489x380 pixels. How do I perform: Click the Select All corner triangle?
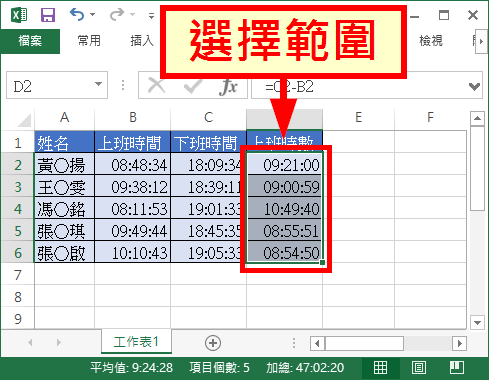24,120
